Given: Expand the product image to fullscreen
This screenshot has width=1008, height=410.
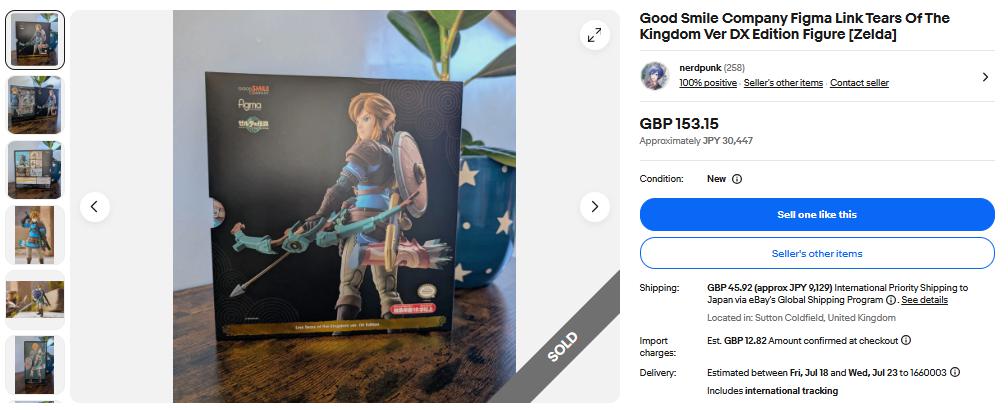Looking at the screenshot, I should [x=595, y=35].
